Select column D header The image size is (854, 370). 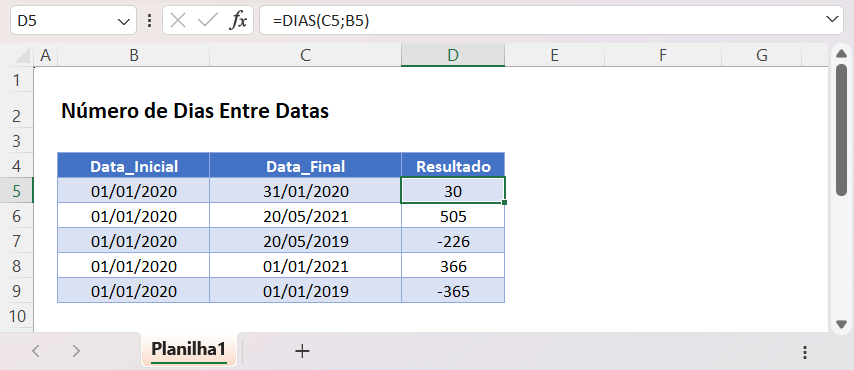(453, 55)
